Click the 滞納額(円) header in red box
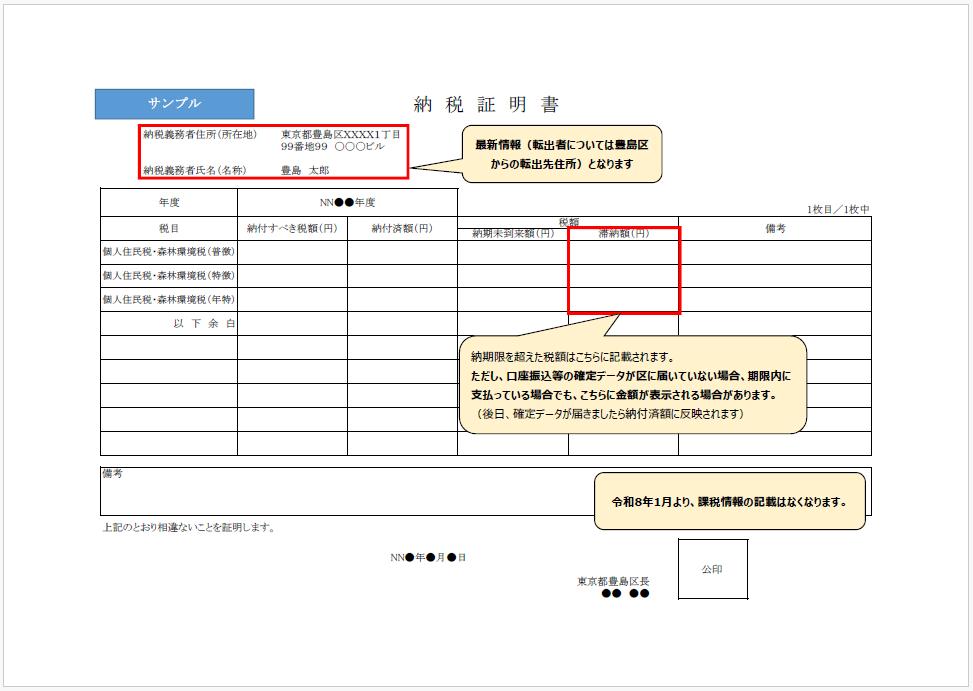973x691 pixels. [x=623, y=234]
